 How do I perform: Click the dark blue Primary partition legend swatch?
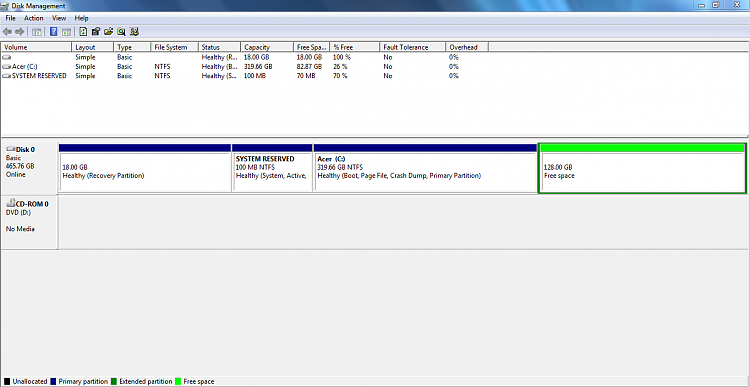[x=53, y=382]
